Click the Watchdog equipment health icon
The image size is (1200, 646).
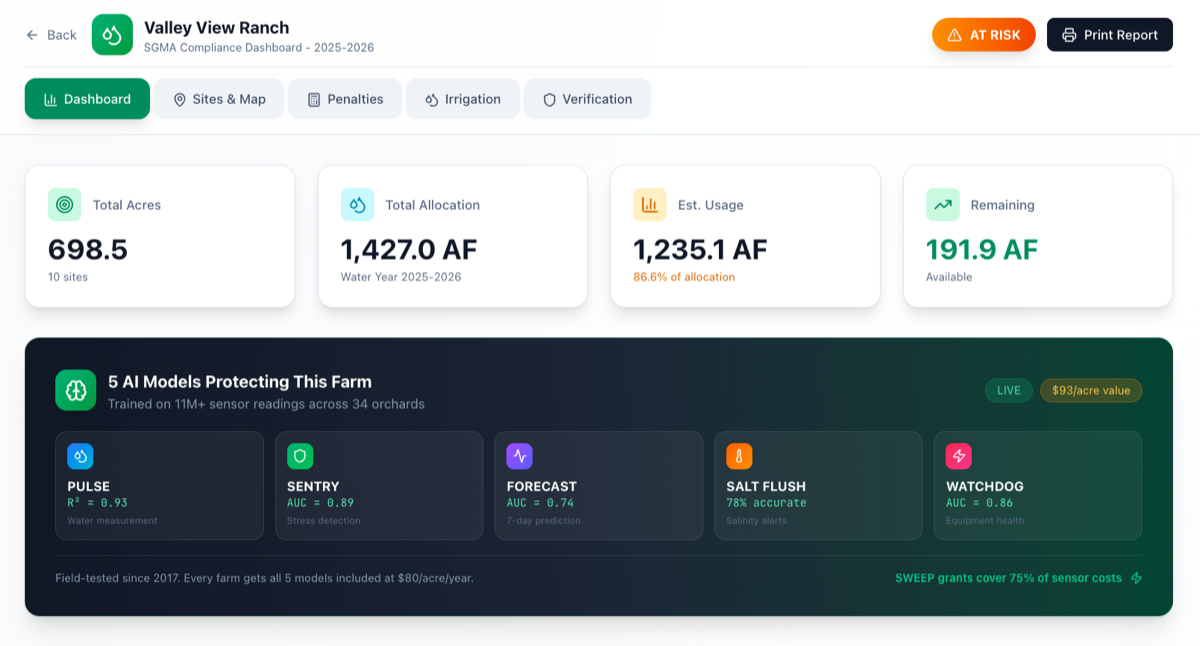click(x=958, y=456)
